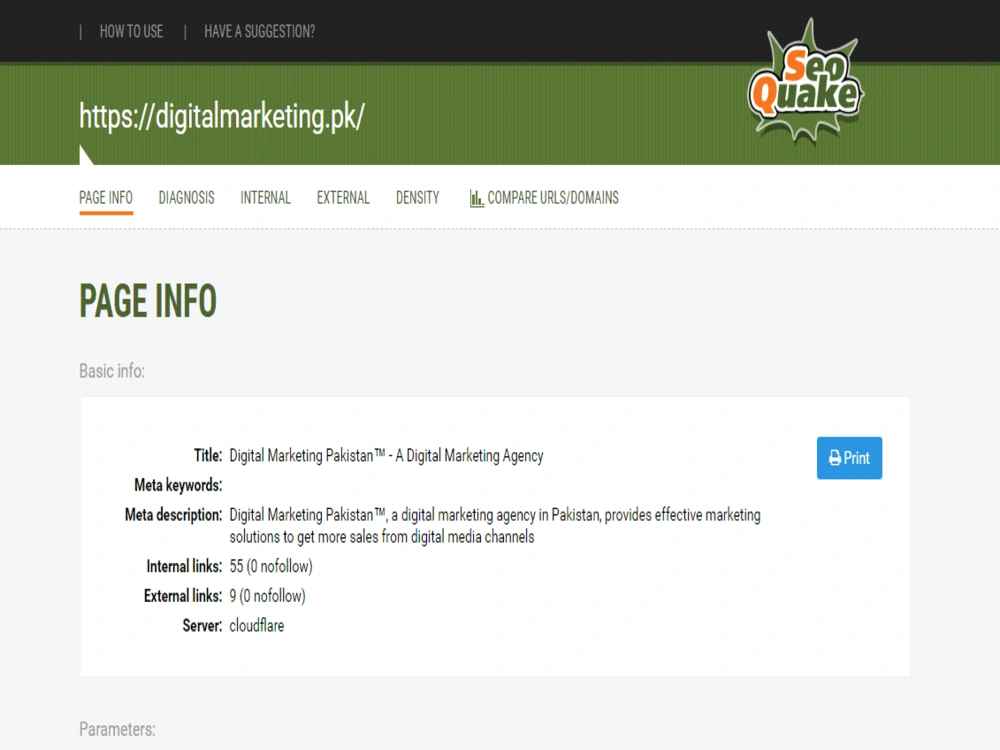Open the Internal tab

click(265, 198)
